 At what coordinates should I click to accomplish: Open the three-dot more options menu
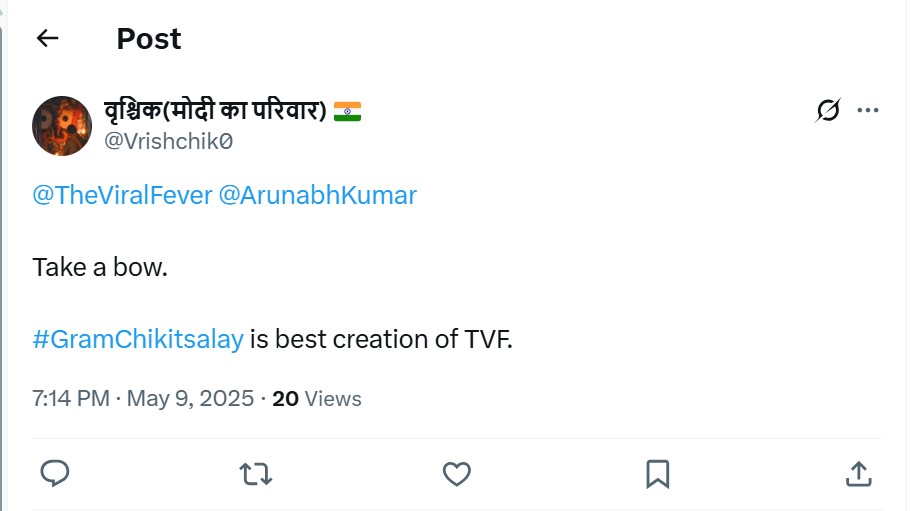[867, 110]
